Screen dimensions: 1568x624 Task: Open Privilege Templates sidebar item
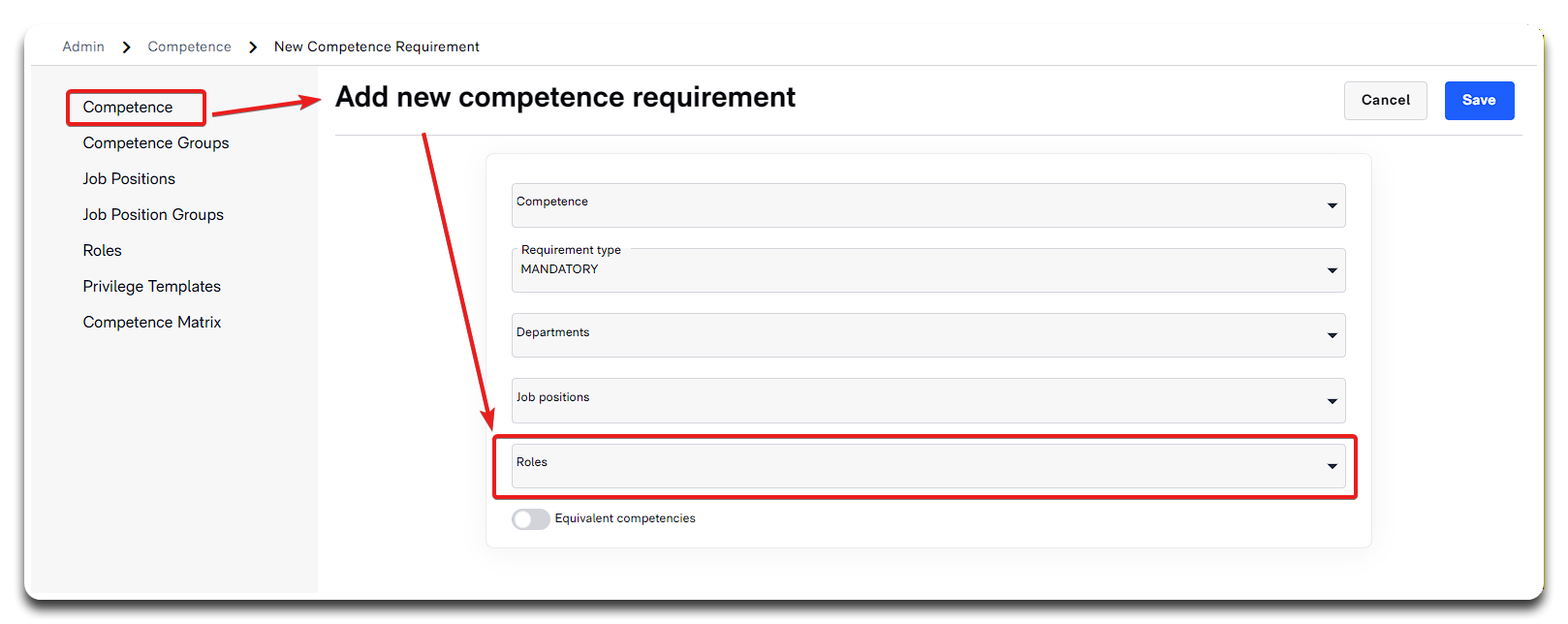[x=152, y=287]
